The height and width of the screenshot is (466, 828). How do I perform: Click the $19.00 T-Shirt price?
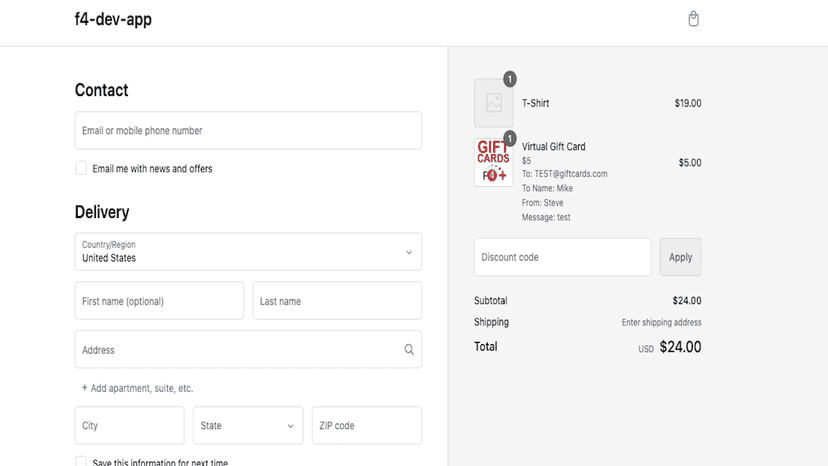688,104
